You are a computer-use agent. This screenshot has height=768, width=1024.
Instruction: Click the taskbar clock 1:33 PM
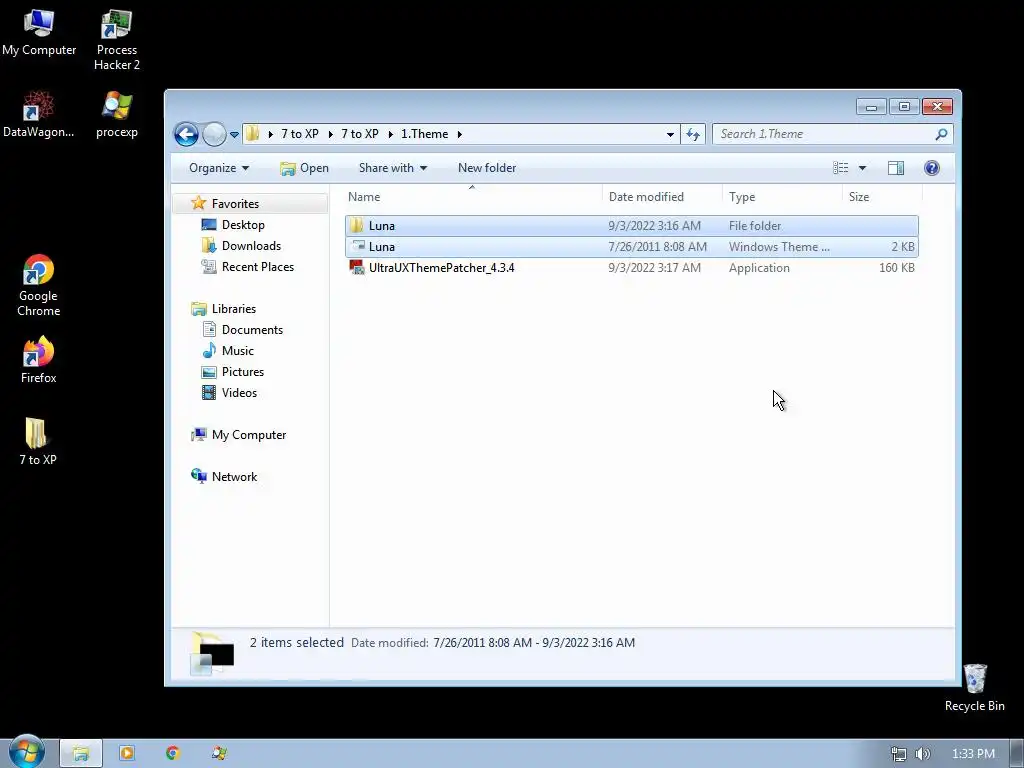973,754
